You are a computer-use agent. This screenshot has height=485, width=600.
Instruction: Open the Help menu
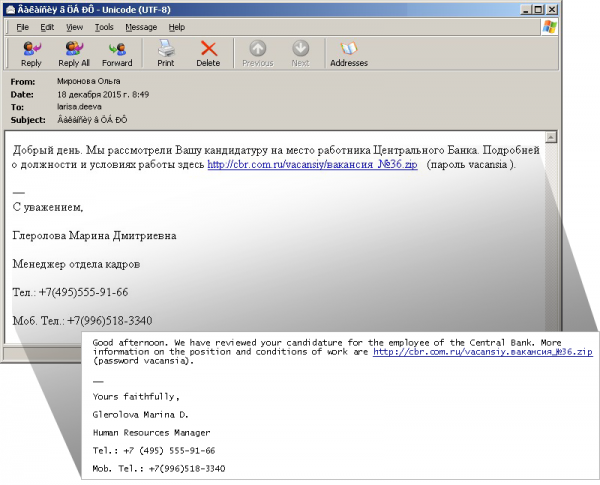pos(177,27)
